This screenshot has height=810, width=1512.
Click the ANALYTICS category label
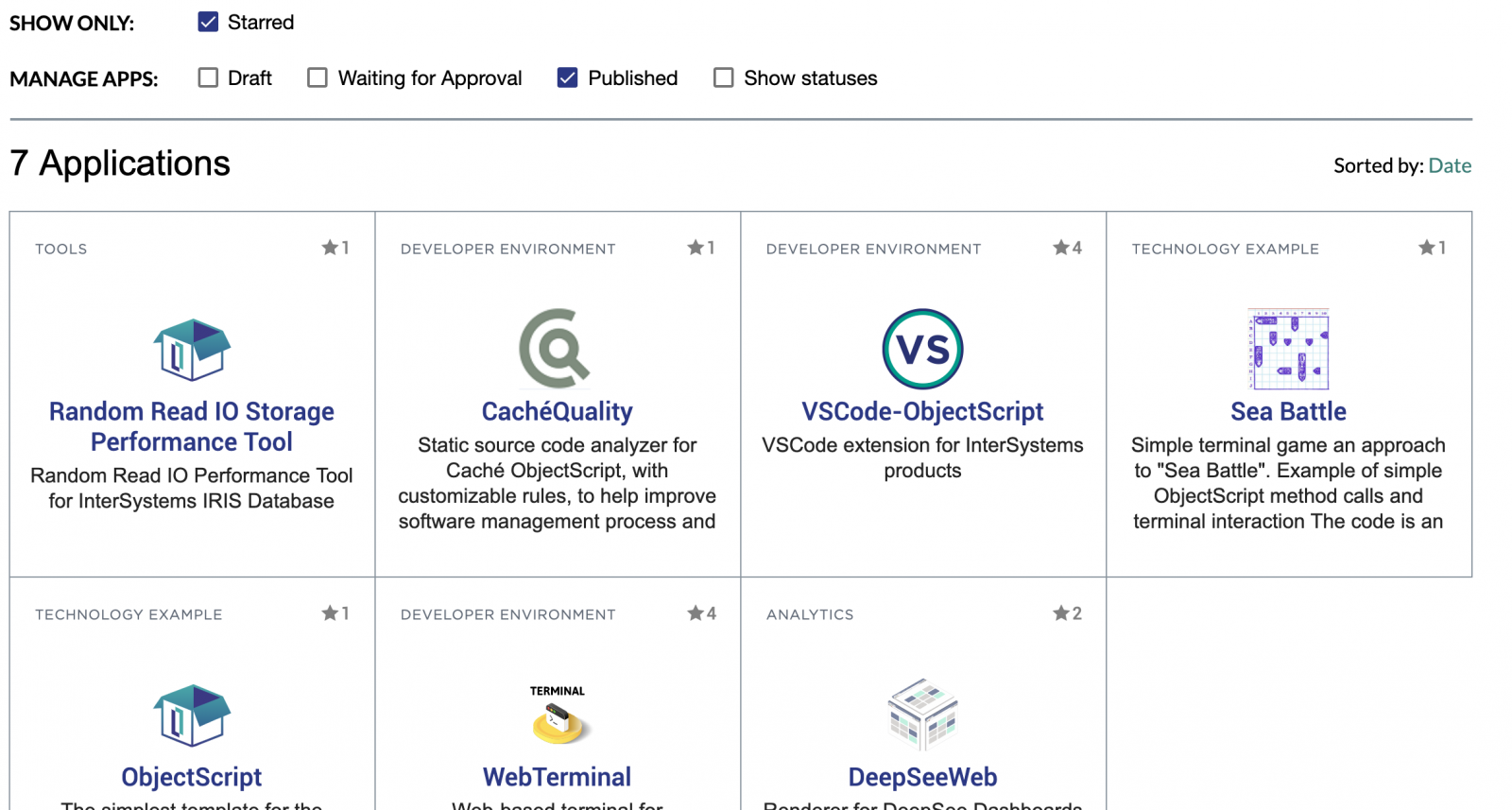(x=810, y=614)
